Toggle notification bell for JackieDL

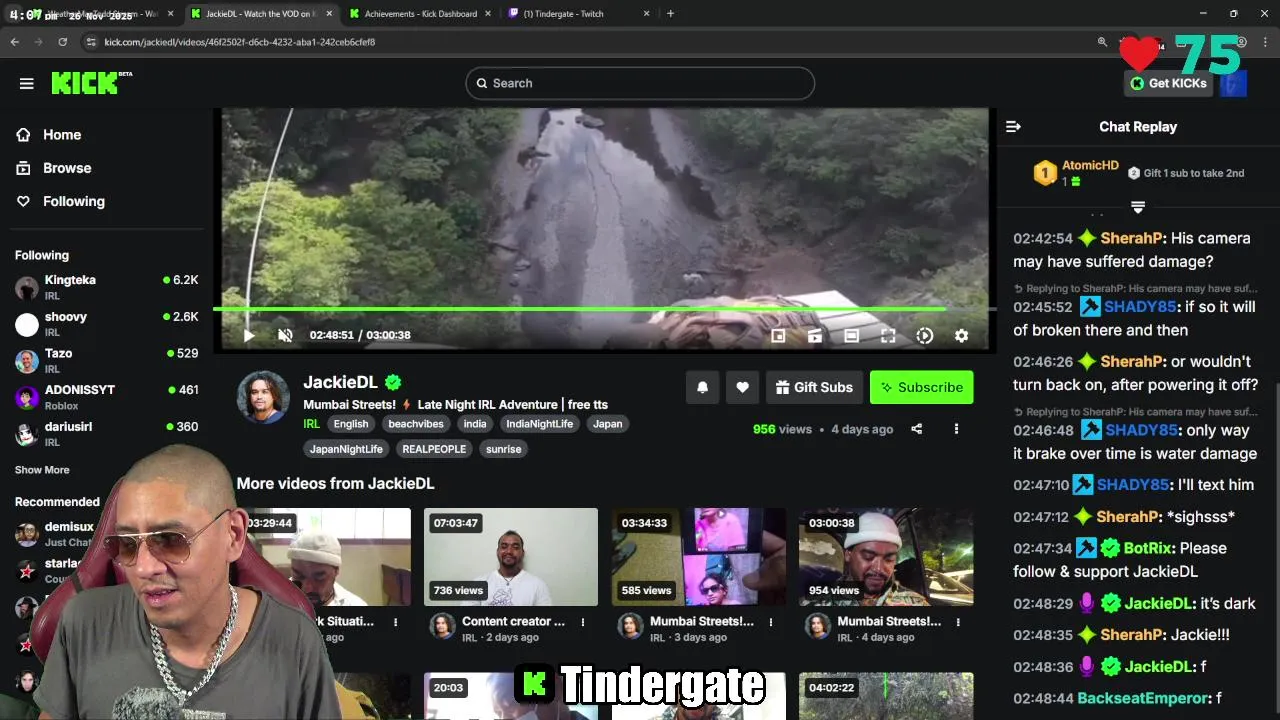coord(702,387)
